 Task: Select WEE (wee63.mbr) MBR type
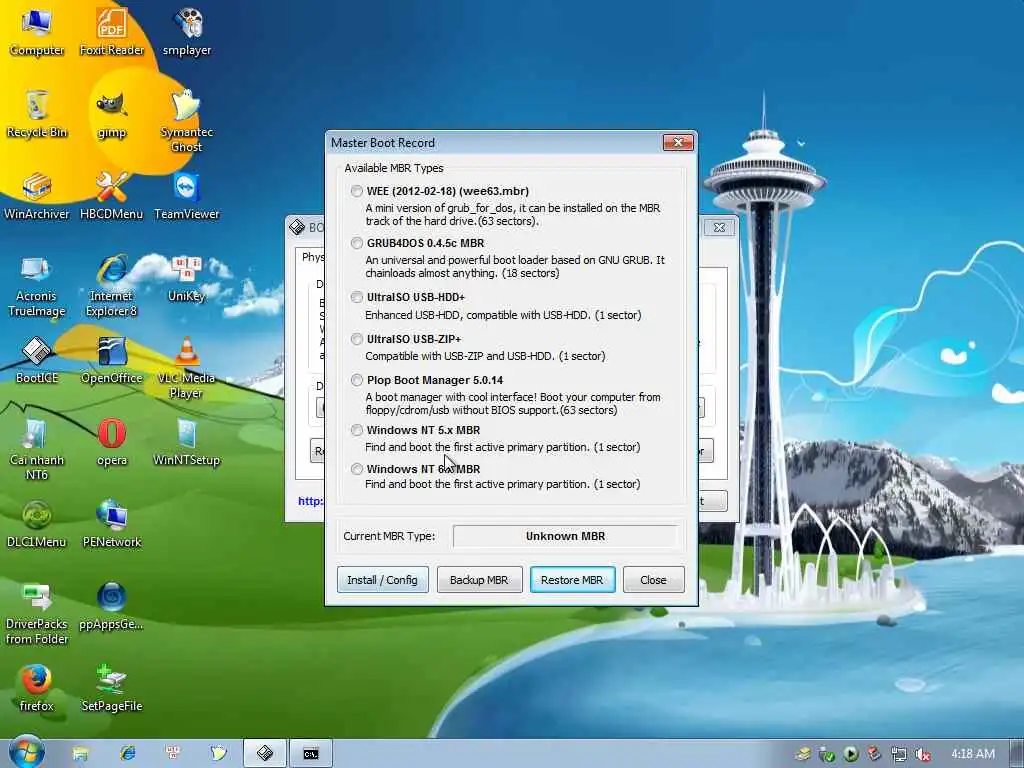pos(357,191)
